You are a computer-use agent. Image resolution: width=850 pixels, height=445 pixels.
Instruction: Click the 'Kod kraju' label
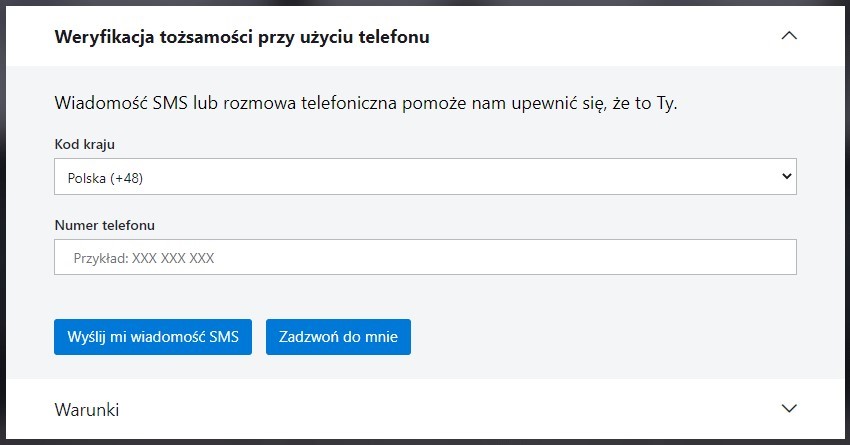point(85,144)
